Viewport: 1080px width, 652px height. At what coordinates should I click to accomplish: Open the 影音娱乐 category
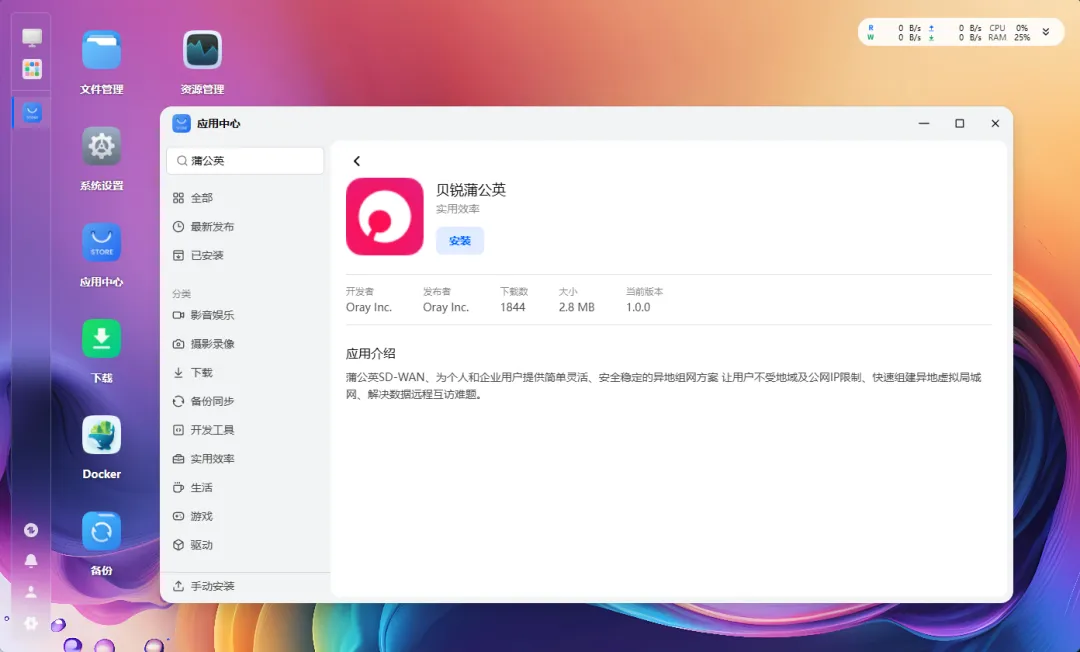pos(212,315)
